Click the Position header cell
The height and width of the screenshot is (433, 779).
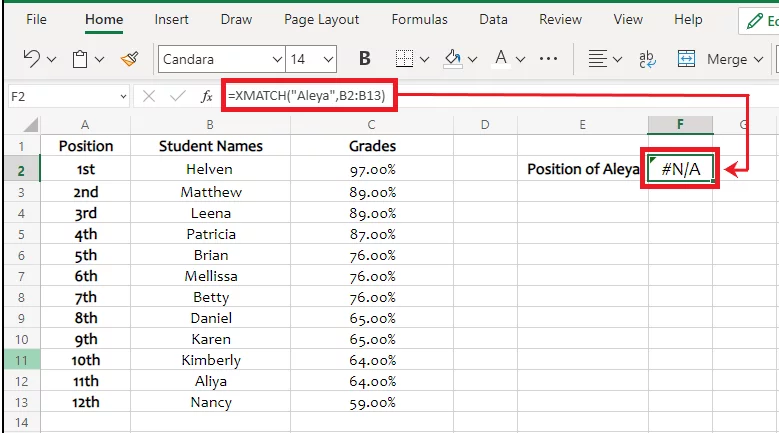point(85,146)
